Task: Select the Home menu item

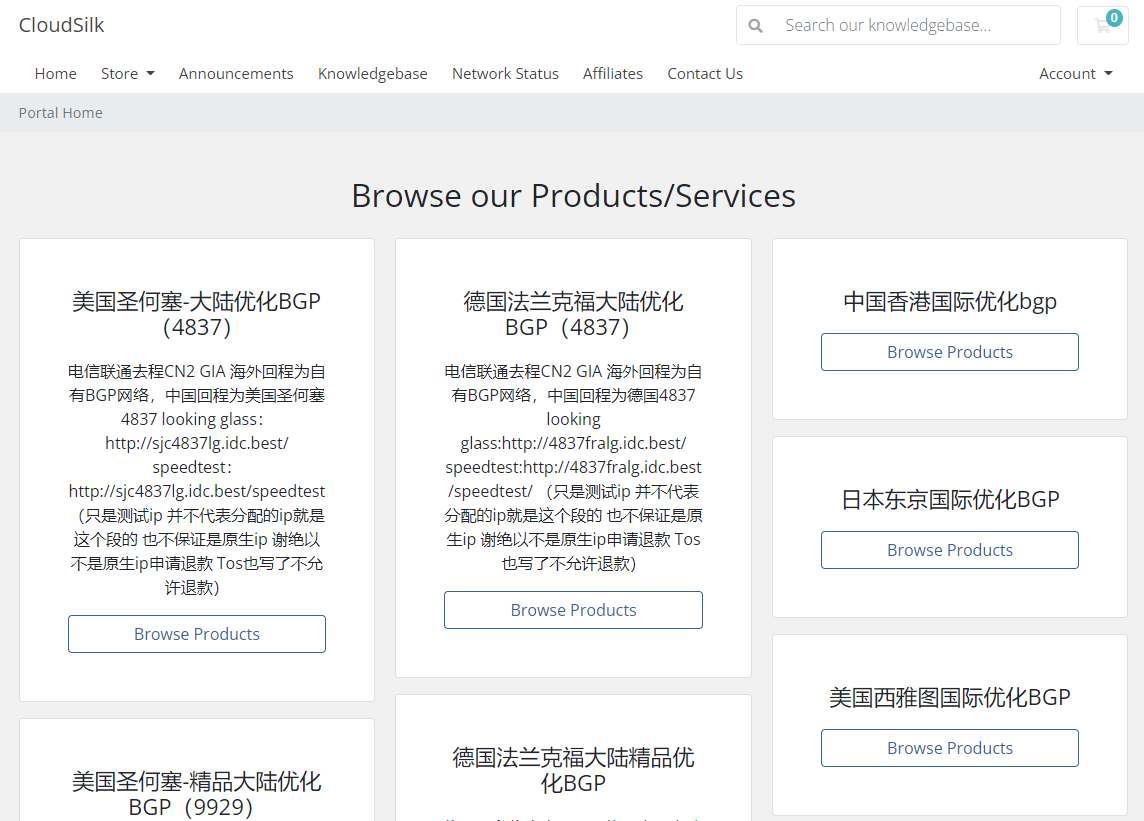Action: tap(55, 73)
